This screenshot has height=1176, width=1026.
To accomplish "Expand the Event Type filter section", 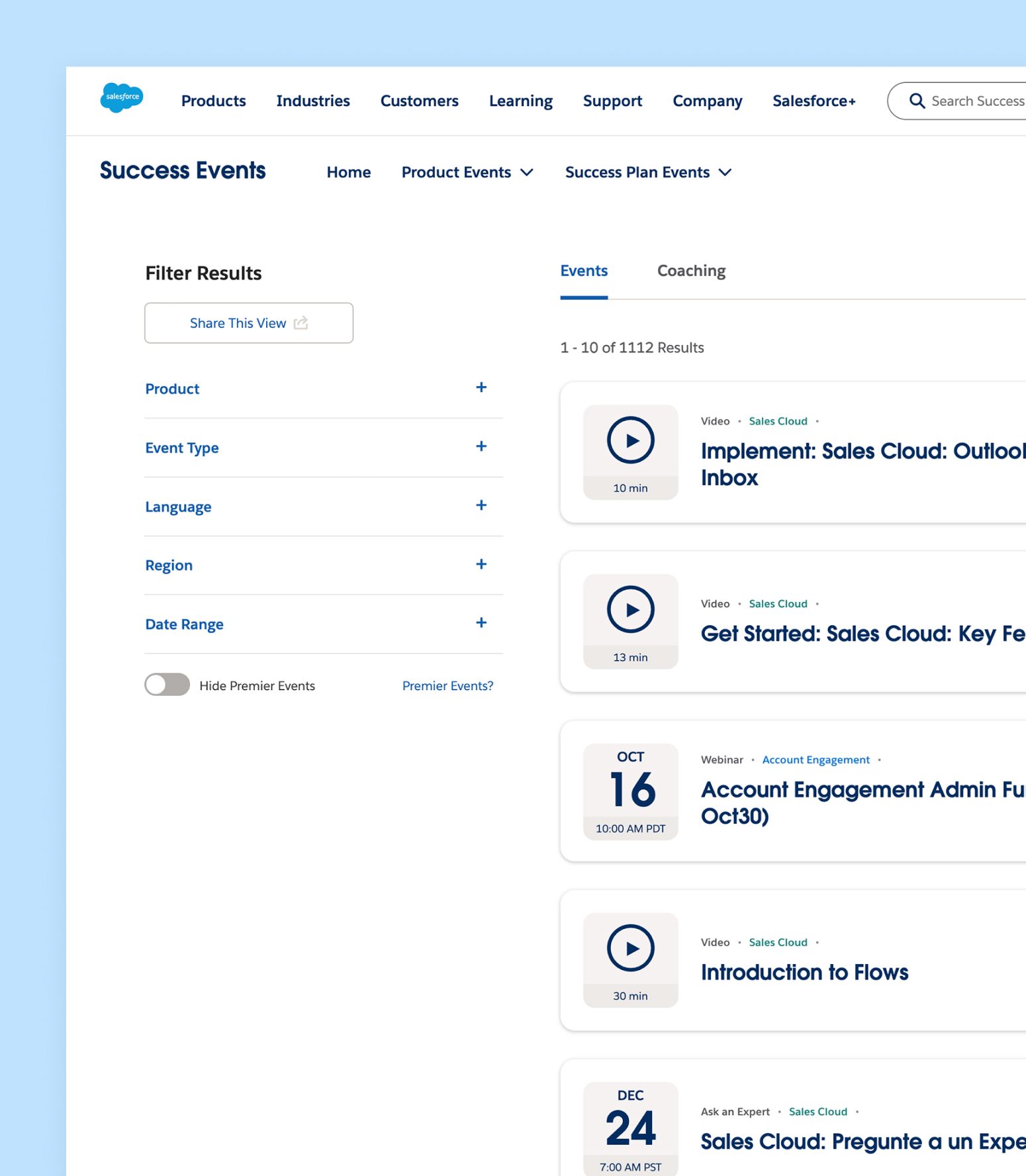I will pyautogui.click(x=324, y=448).
